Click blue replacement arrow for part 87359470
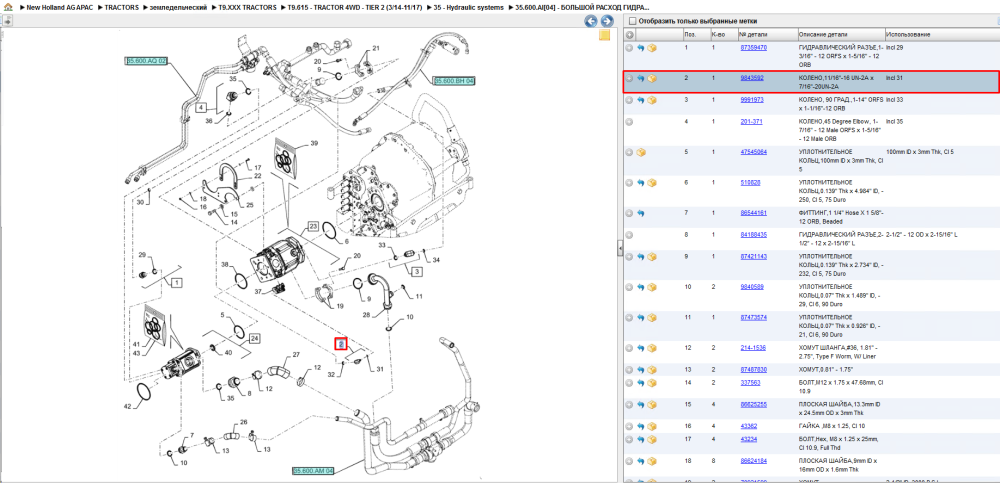The width and height of the screenshot is (1000, 483). tap(640, 48)
